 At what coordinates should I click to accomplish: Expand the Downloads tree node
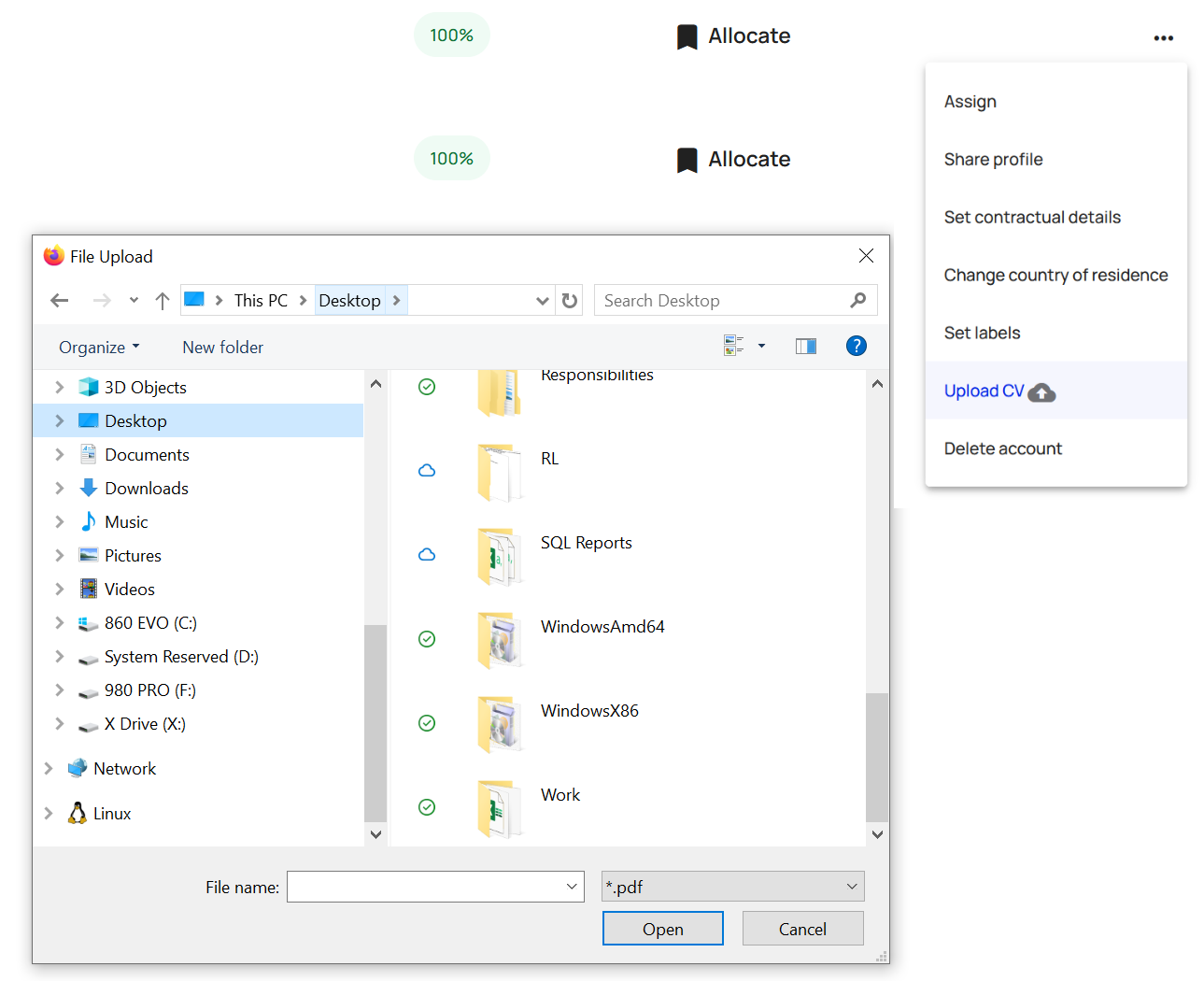tap(60, 488)
